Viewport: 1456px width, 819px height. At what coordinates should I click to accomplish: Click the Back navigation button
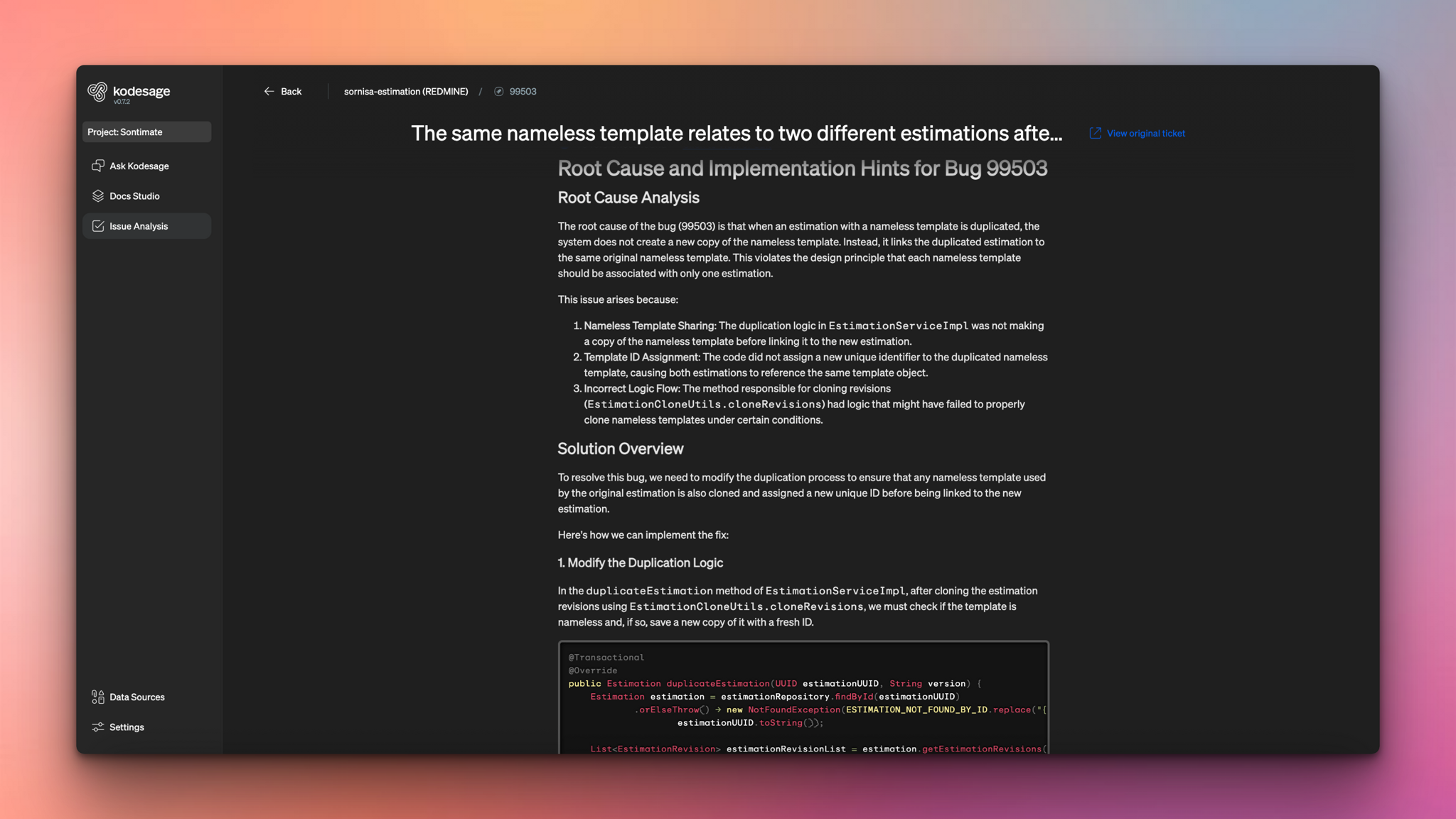click(x=282, y=91)
